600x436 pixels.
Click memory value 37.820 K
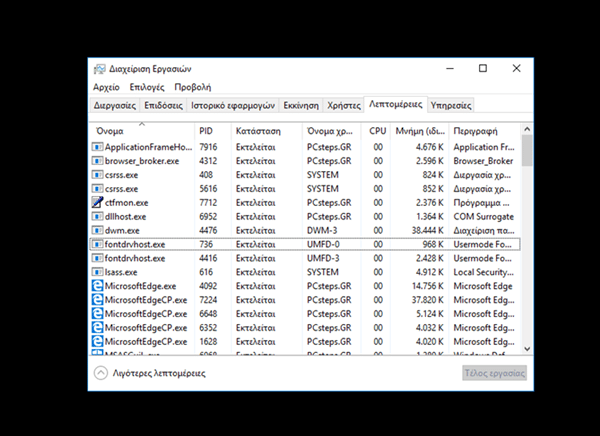coord(427,300)
